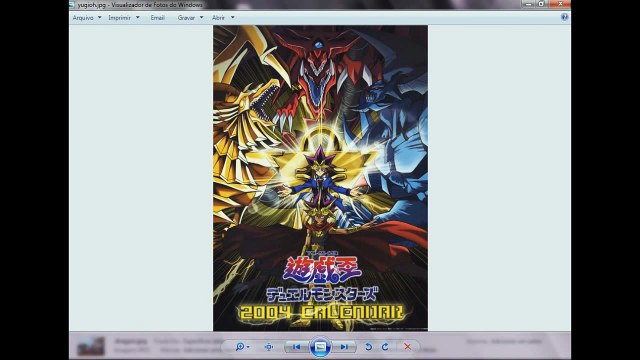Click the Email menu item
640x360 pixels.
157,18
